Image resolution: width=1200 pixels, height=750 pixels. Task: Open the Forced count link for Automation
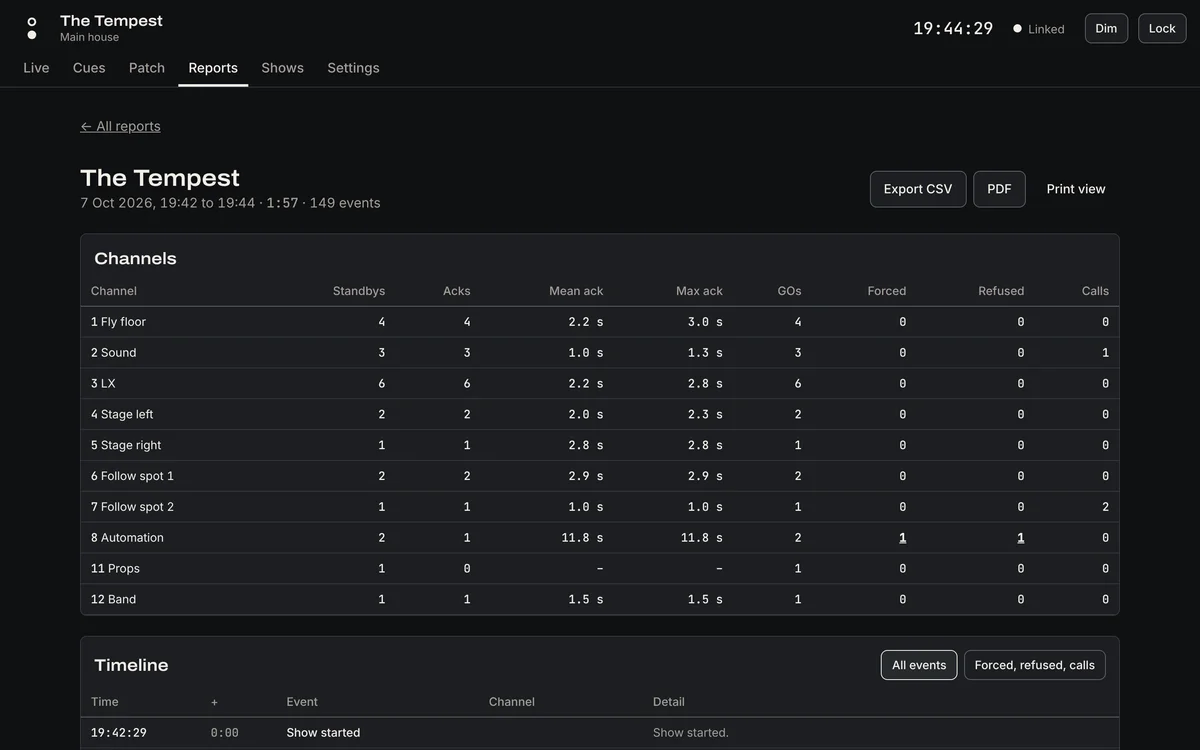coord(902,538)
